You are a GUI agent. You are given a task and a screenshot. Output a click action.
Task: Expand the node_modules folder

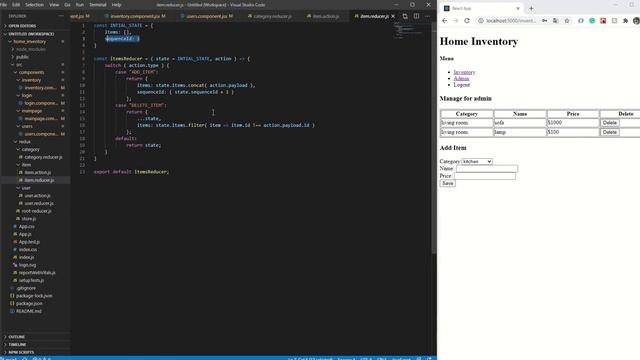point(30,49)
